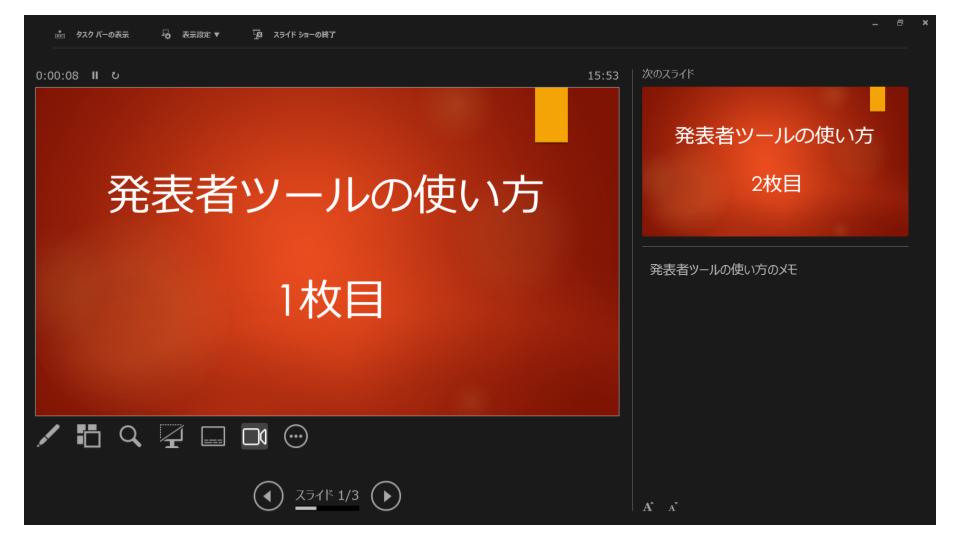Click the slide counter text スライド 1/3

click(327, 495)
